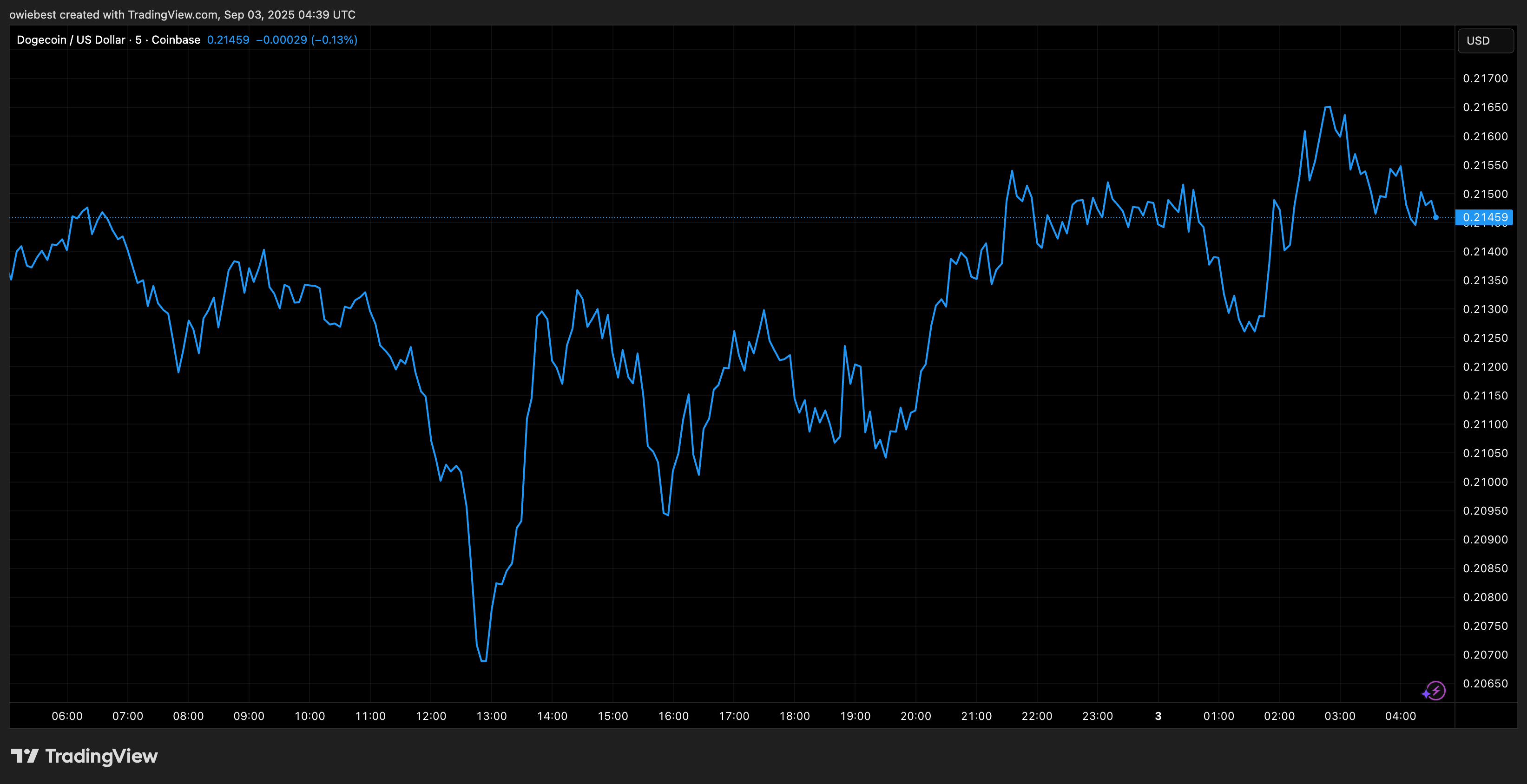Click the 10:00 time axis label

(x=309, y=716)
